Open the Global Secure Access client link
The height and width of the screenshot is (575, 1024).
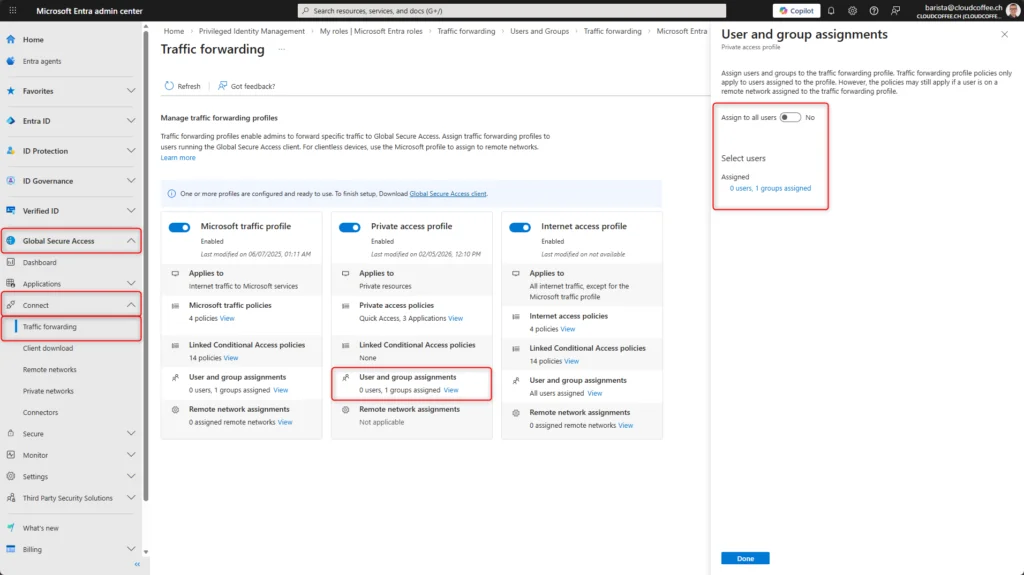click(x=447, y=193)
